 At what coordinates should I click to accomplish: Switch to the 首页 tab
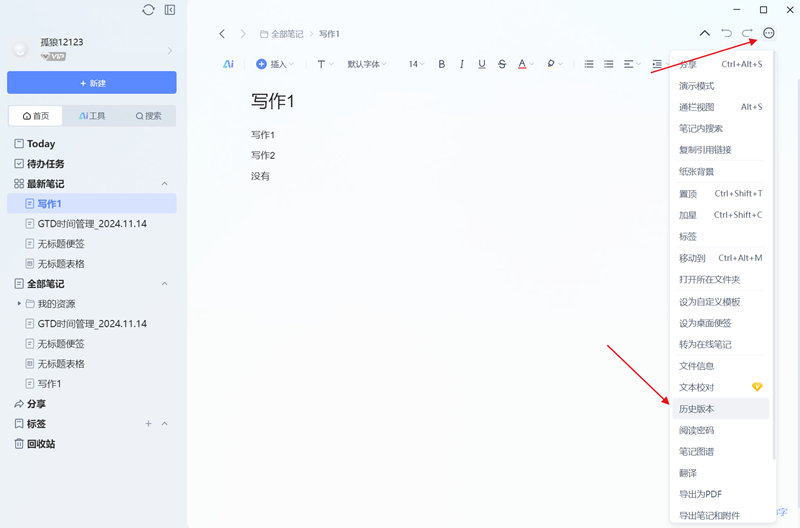tap(36, 116)
